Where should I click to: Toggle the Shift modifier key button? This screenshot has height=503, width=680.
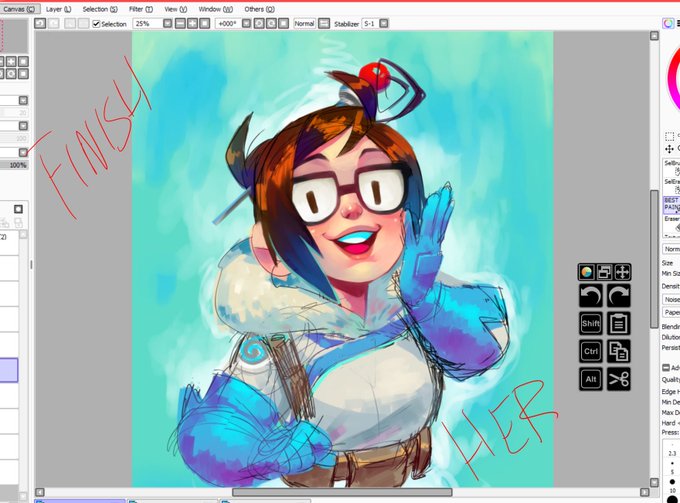pos(591,323)
